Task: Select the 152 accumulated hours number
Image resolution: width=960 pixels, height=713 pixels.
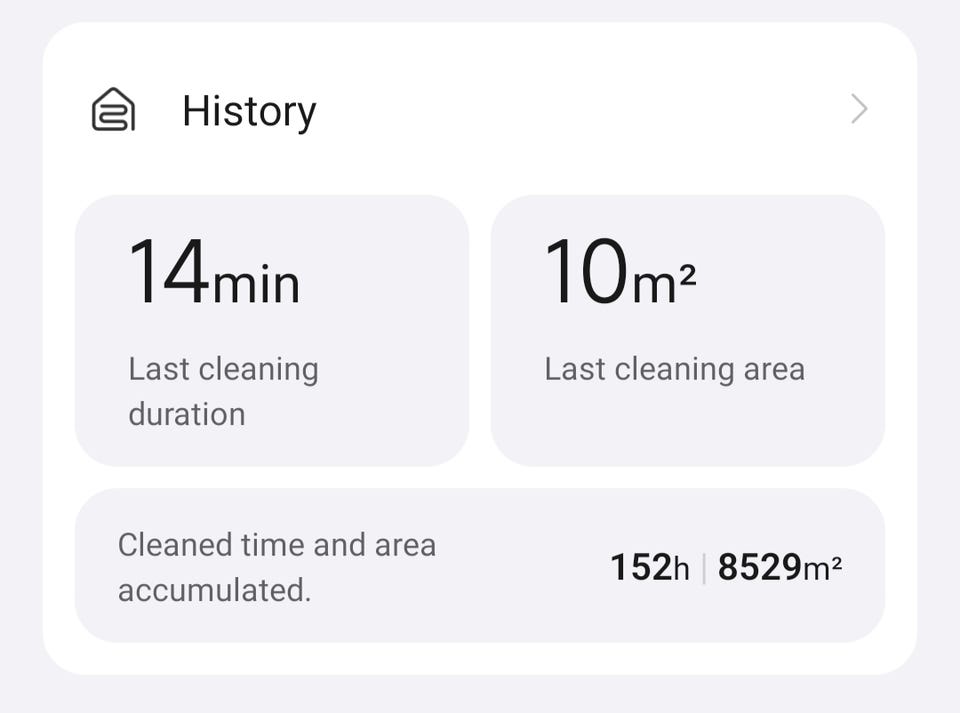Action: tap(640, 568)
